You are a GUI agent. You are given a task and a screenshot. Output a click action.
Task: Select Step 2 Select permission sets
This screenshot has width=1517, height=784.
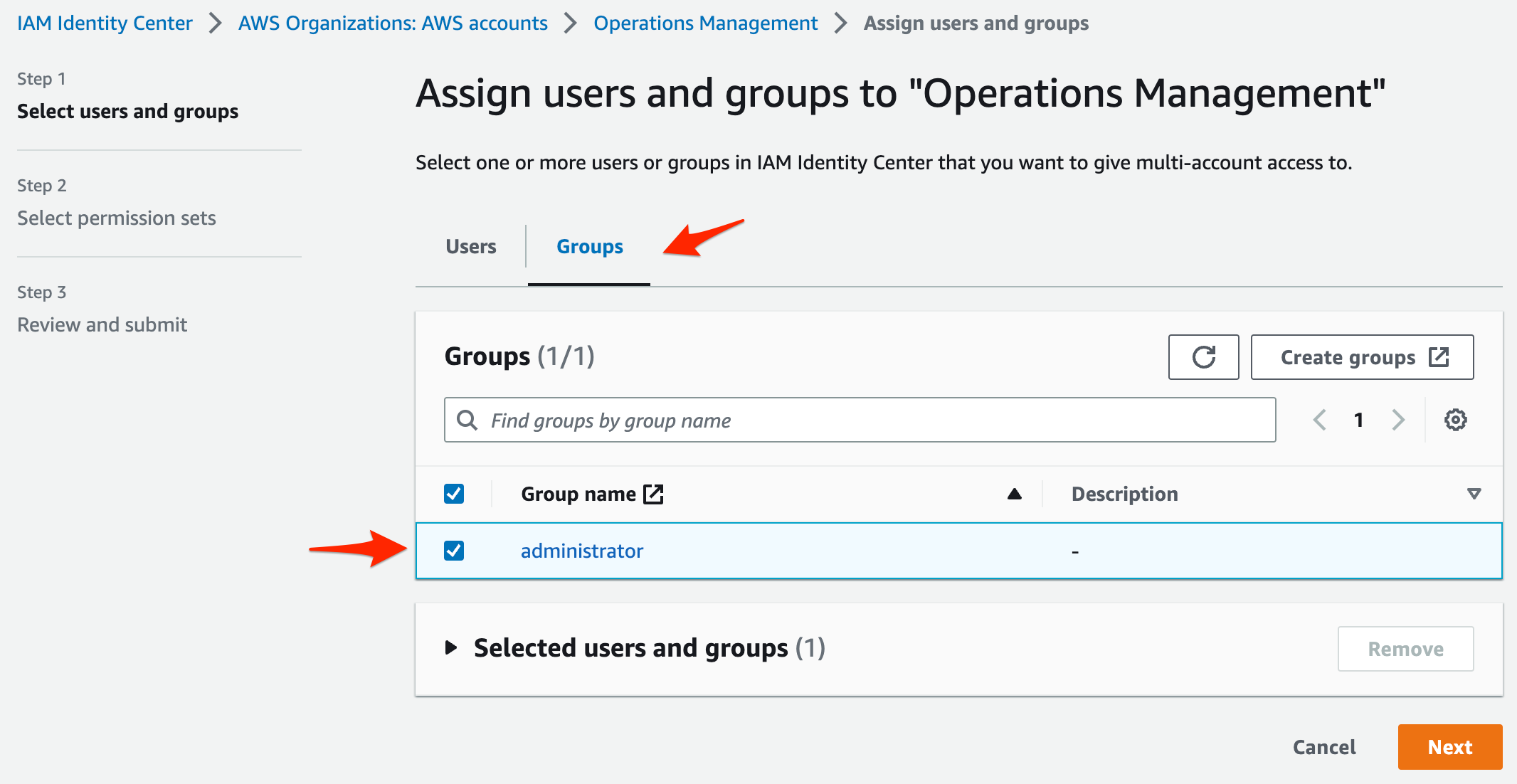tap(117, 218)
